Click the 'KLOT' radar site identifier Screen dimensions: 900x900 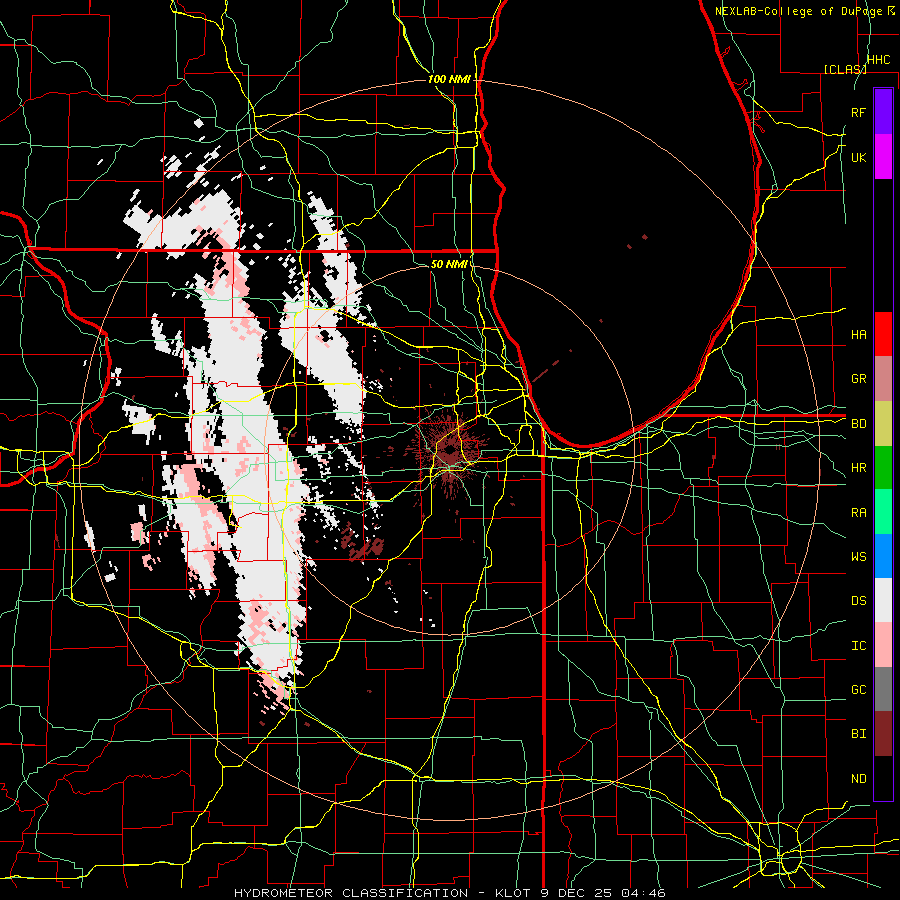(x=515, y=893)
